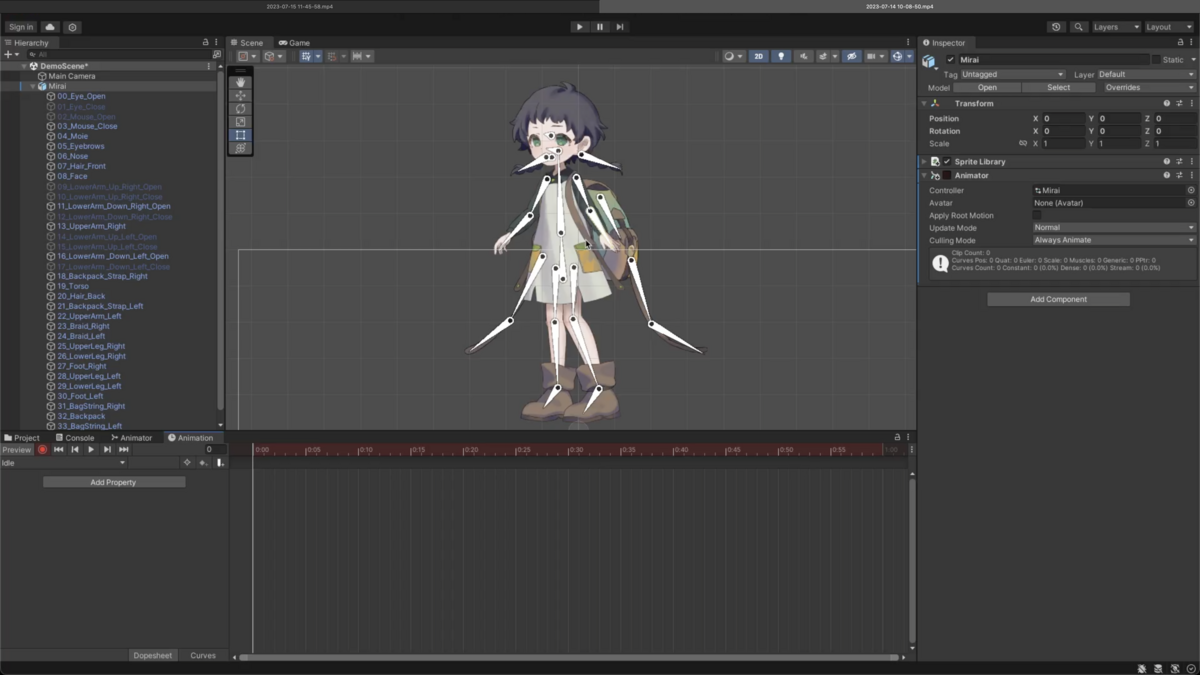Play the Animation clip preview
The width and height of the screenshot is (1200, 675).
[91, 450]
